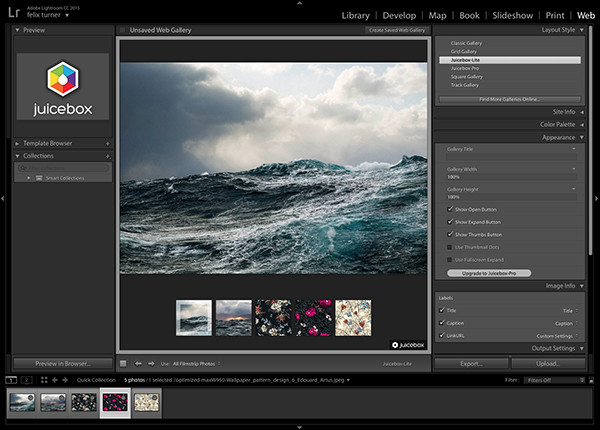Switch to the Develop module

pos(399,16)
